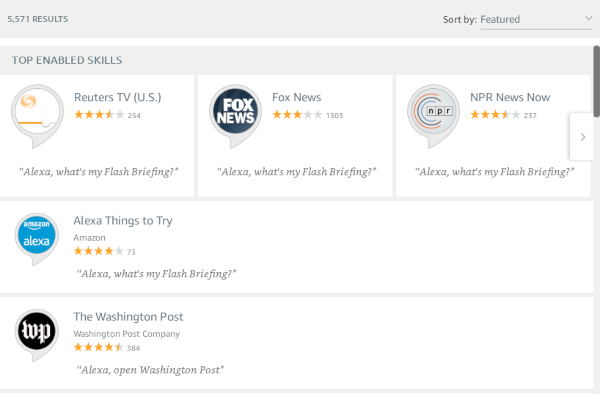The width and height of the screenshot is (600, 394).
Task: Click the Washington Post Company developer name
Action: (x=126, y=334)
